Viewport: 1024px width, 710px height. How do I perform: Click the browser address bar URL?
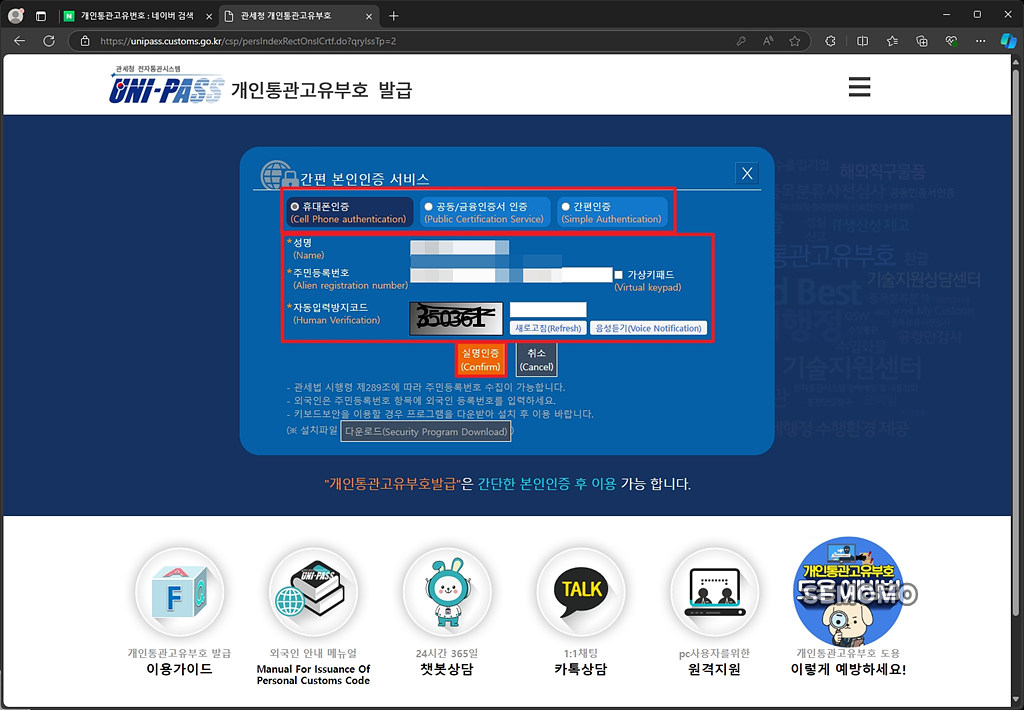[248, 41]
